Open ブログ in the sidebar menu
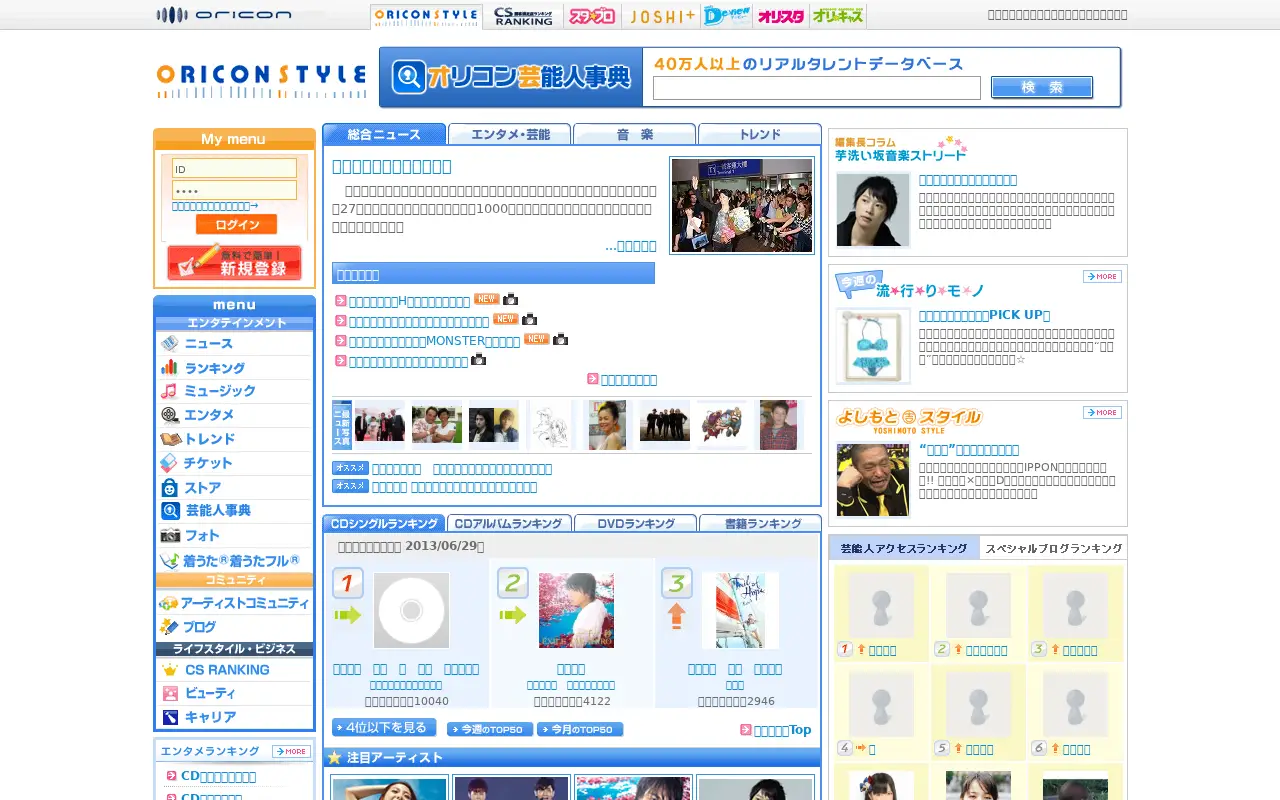Screen dimensions: 1280x800 [234, 627]
